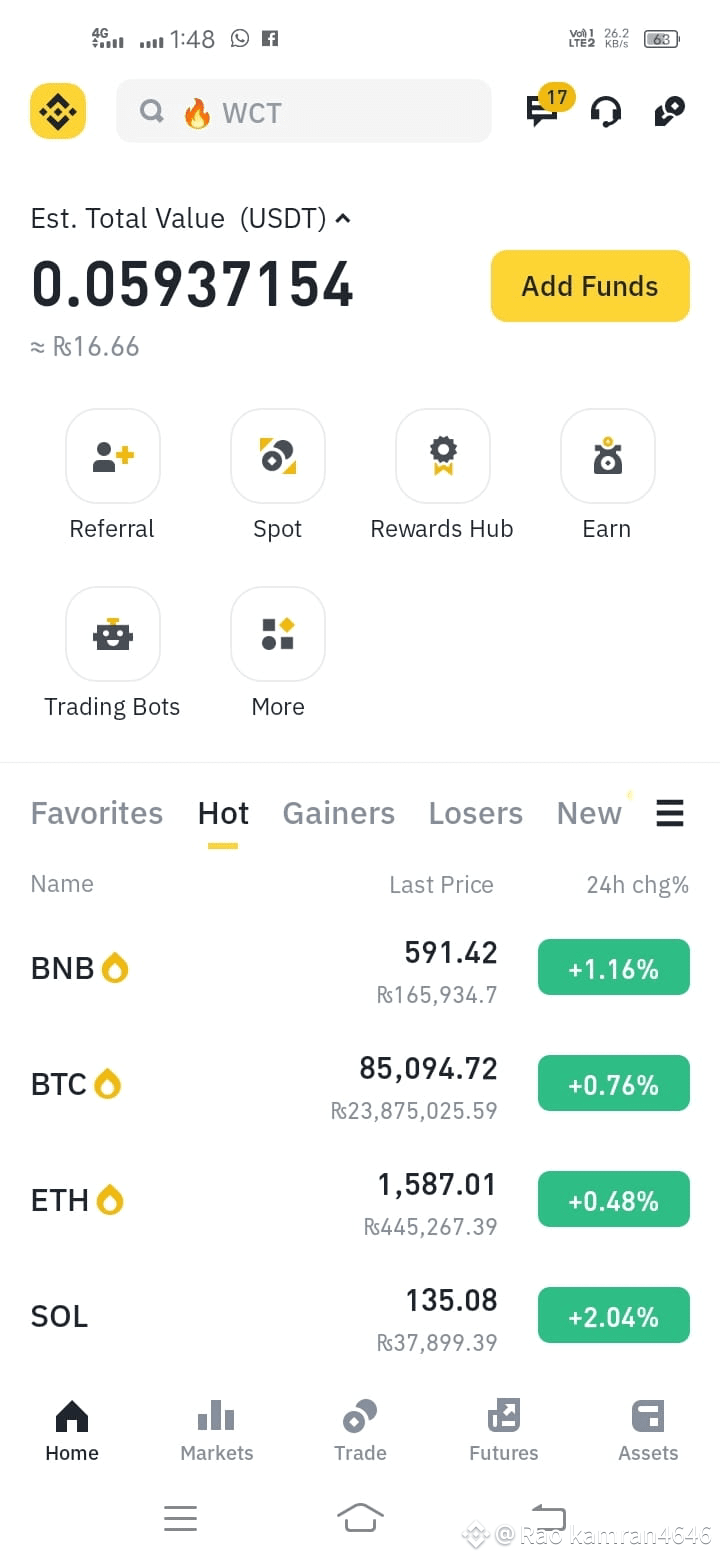
Task: Open the BTC market row
Action: (x=360, y=1084)
